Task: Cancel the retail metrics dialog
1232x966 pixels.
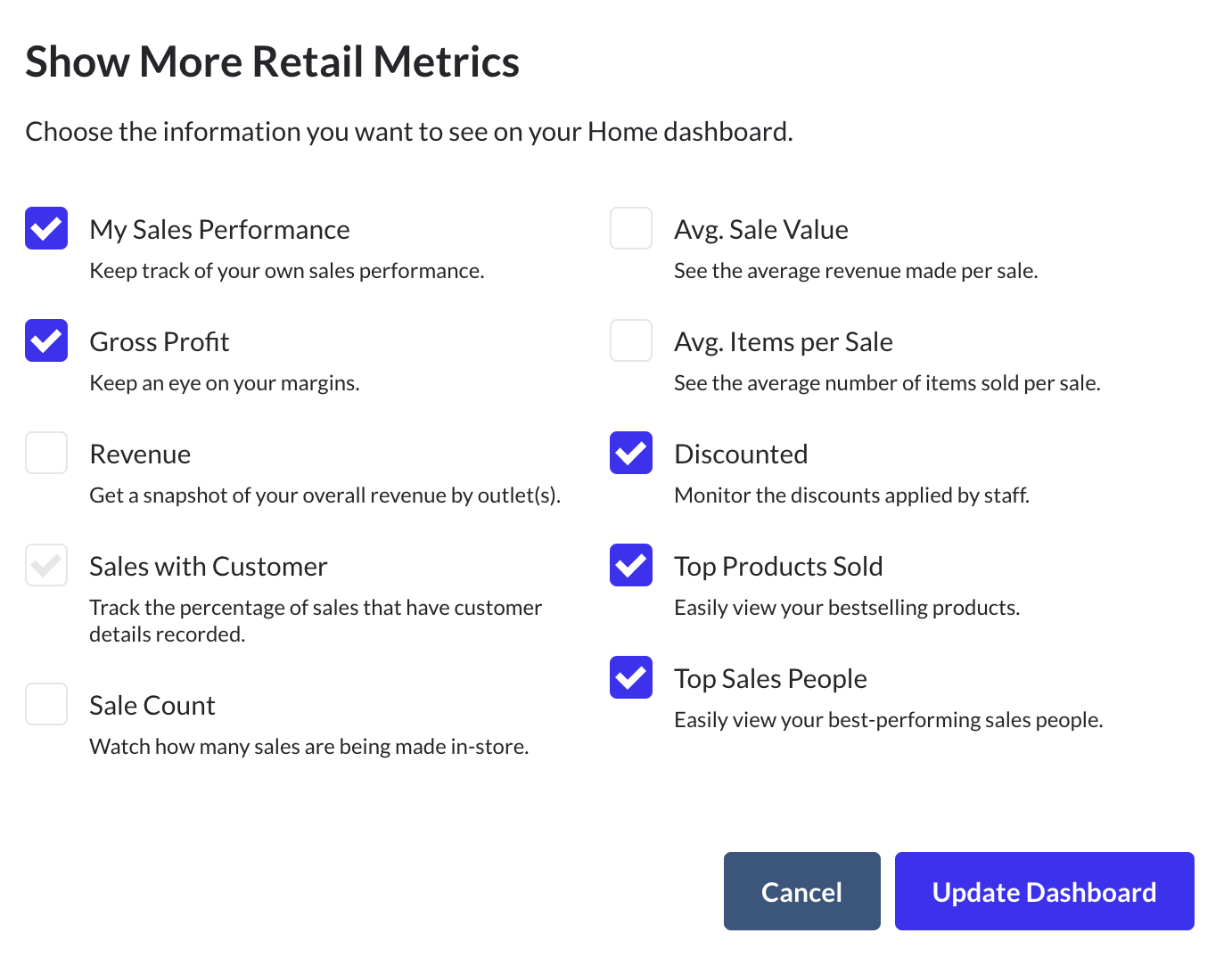Action: click(x=801, y=891)
